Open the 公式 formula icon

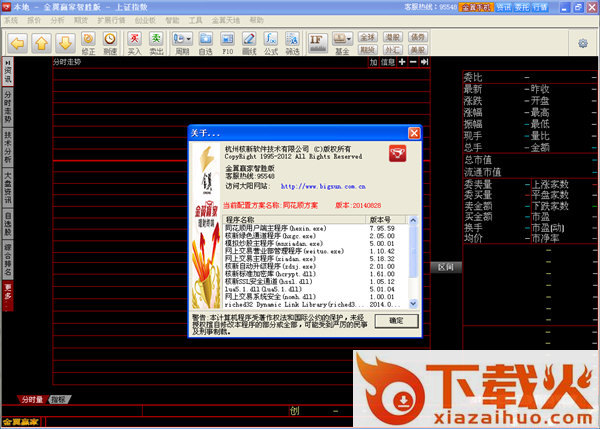(x=270, y=44)
